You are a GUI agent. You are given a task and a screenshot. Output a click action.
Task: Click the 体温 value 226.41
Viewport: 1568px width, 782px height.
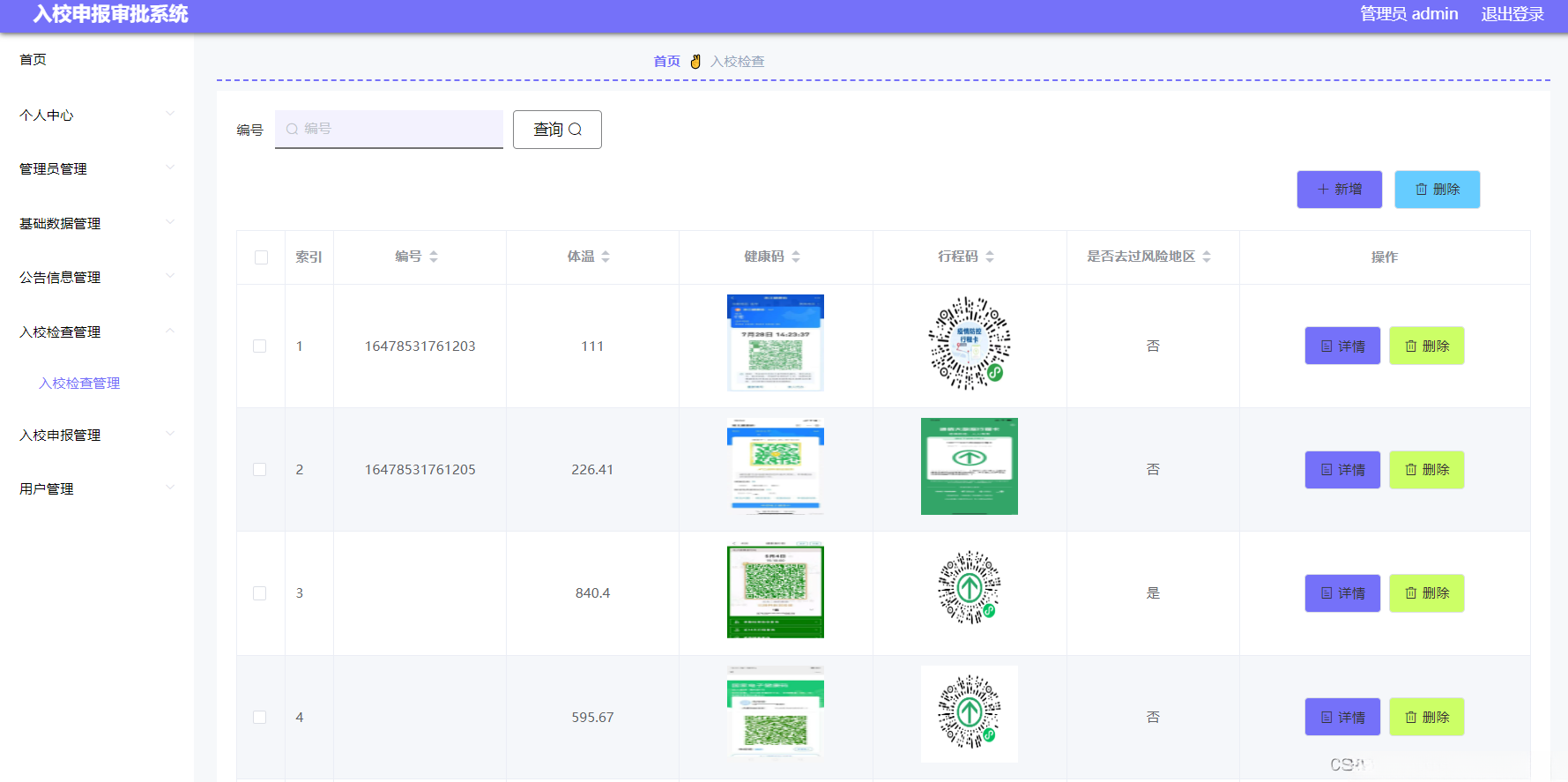click(x=592, y=470)
